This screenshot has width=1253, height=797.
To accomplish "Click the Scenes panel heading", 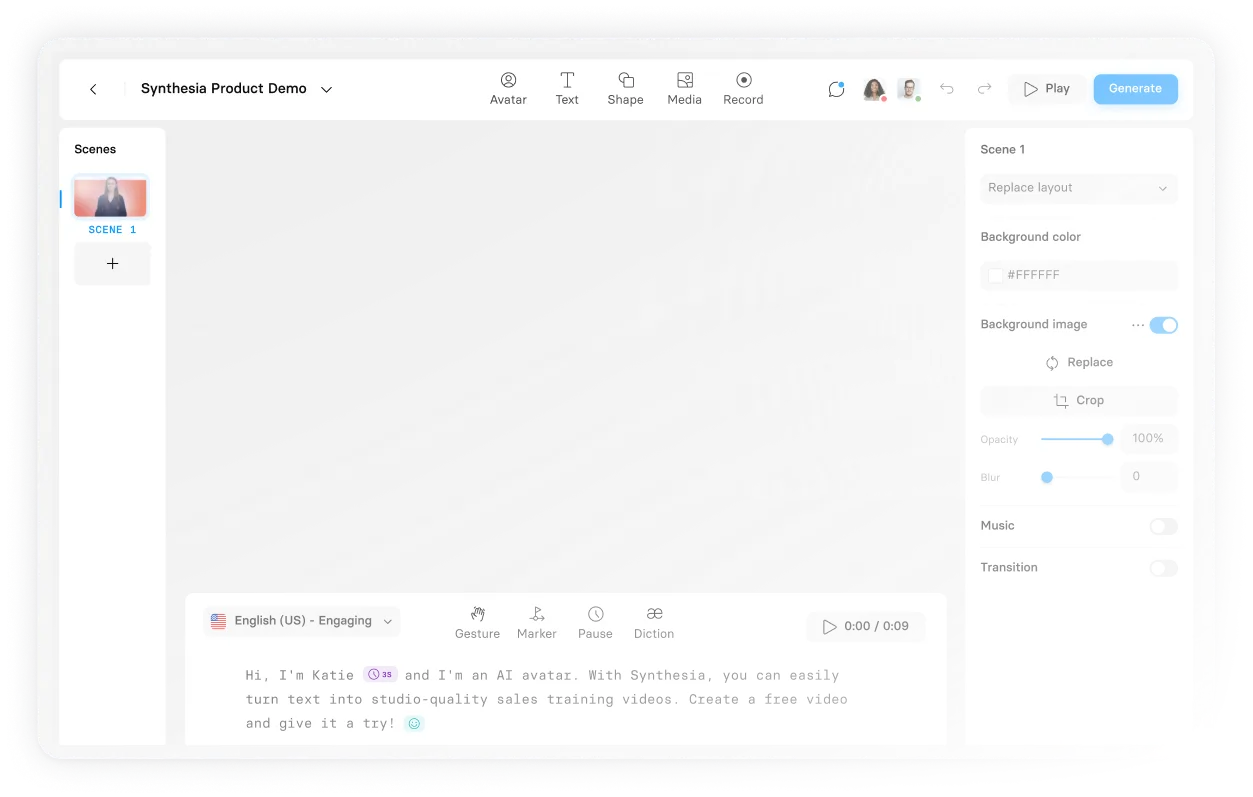I will 95,149.
